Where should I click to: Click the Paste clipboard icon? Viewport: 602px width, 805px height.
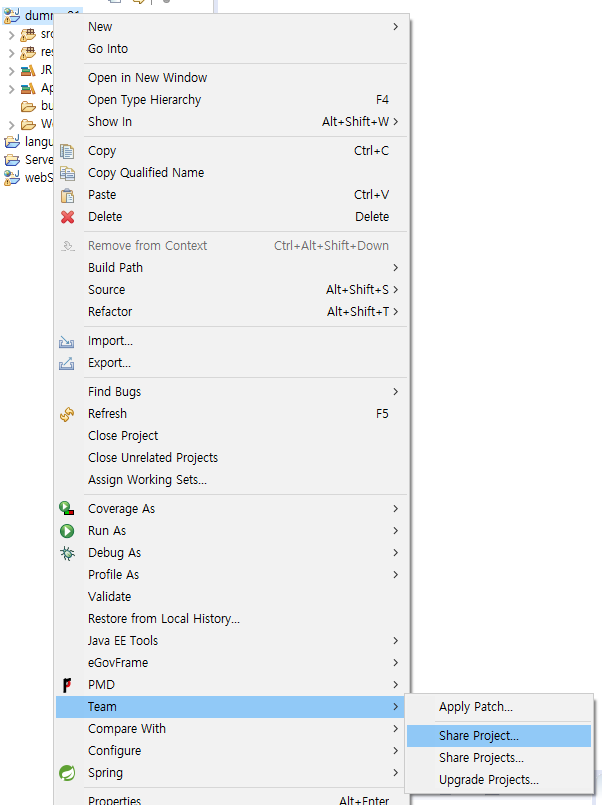pyautogui.click(x=68, y=195)
